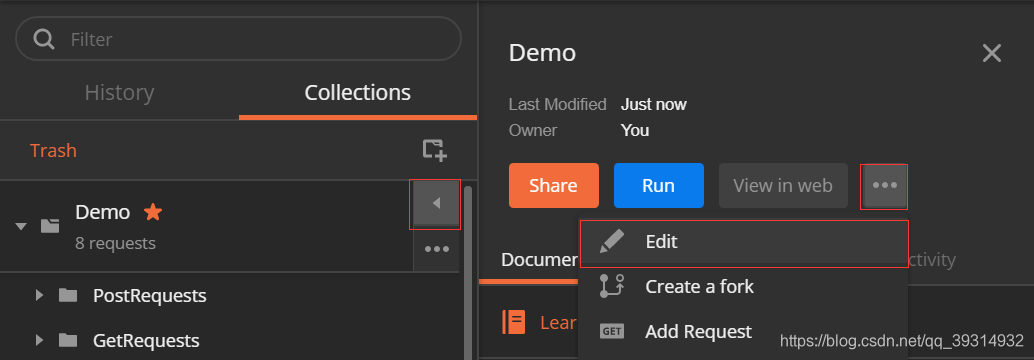Open the Trash link

(x=53, y=150)
